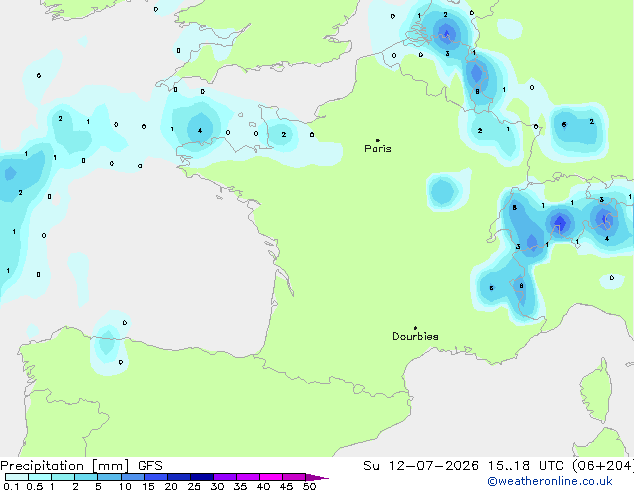The height and width of the screenshot is (490, 634).
Task: Select the 40–45 mm magenta swatch
Action: pos(271,477)
